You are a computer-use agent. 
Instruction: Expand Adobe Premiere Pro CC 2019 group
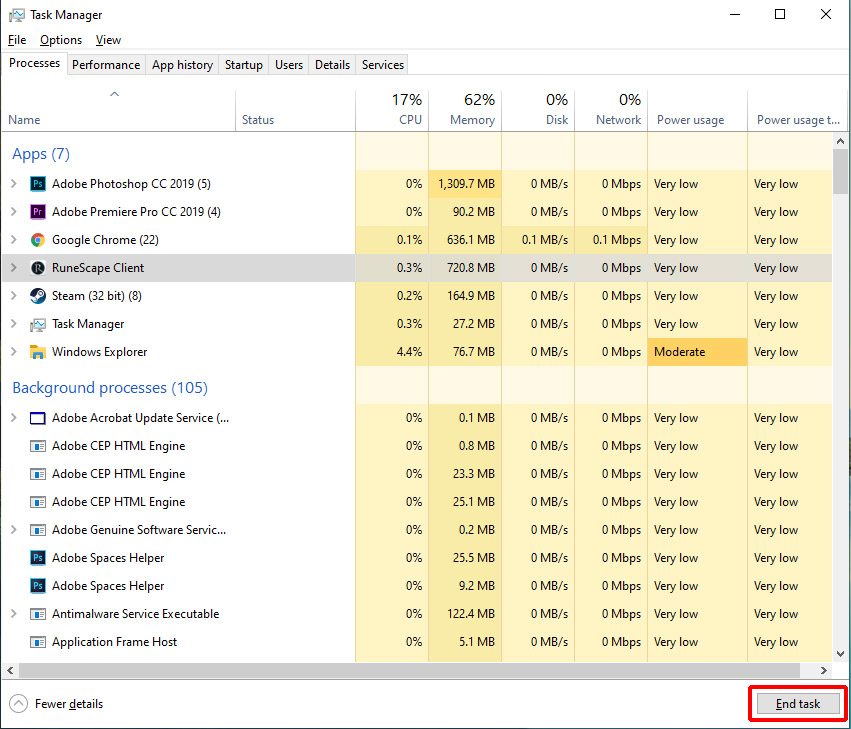(14, 212)
